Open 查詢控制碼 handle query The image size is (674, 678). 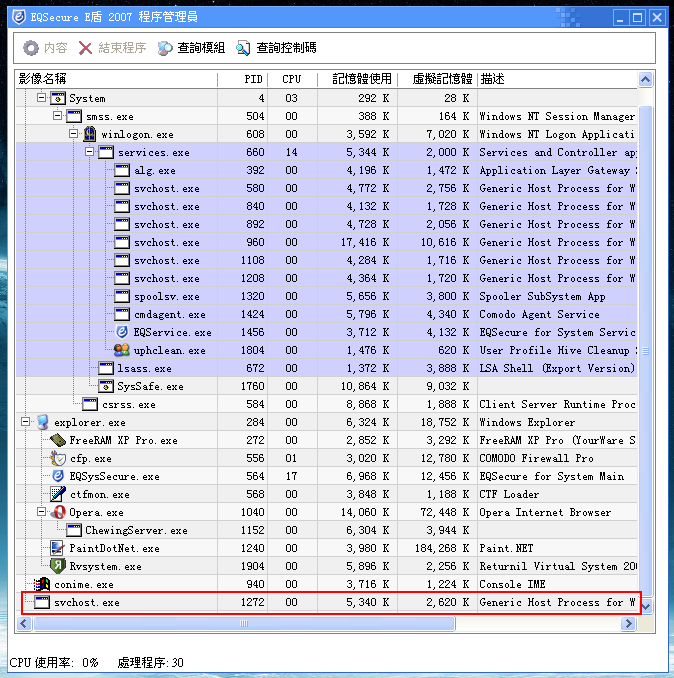(276, 48)
